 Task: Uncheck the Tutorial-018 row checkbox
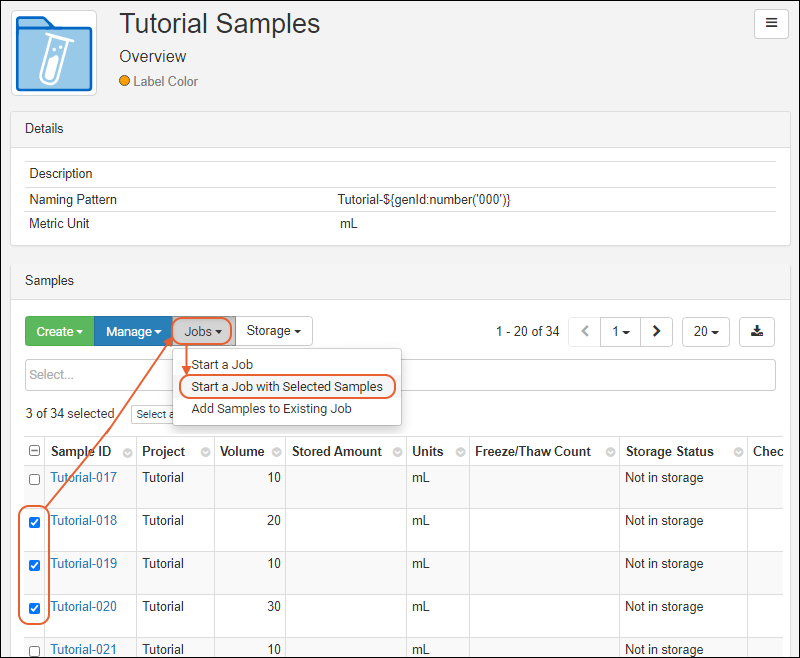(x=35, y=522)
